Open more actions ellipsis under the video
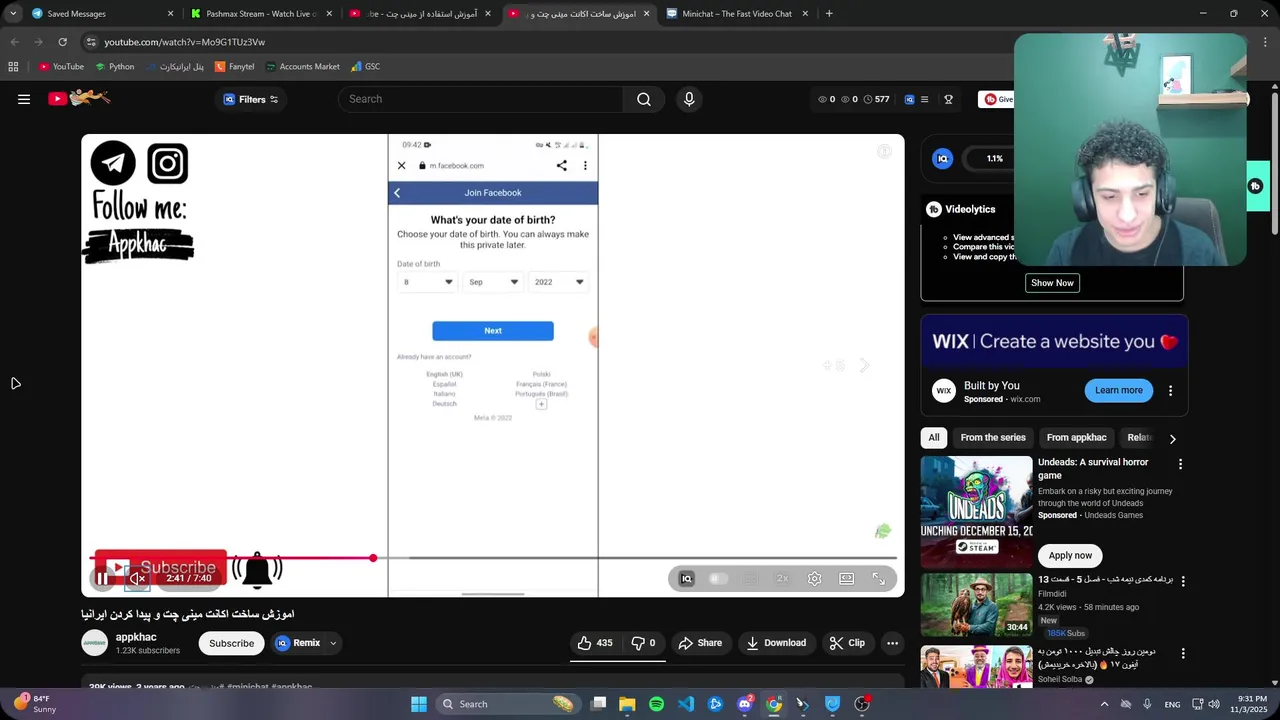Screen dimensions: 1280x720 click(x=892, y=643)
